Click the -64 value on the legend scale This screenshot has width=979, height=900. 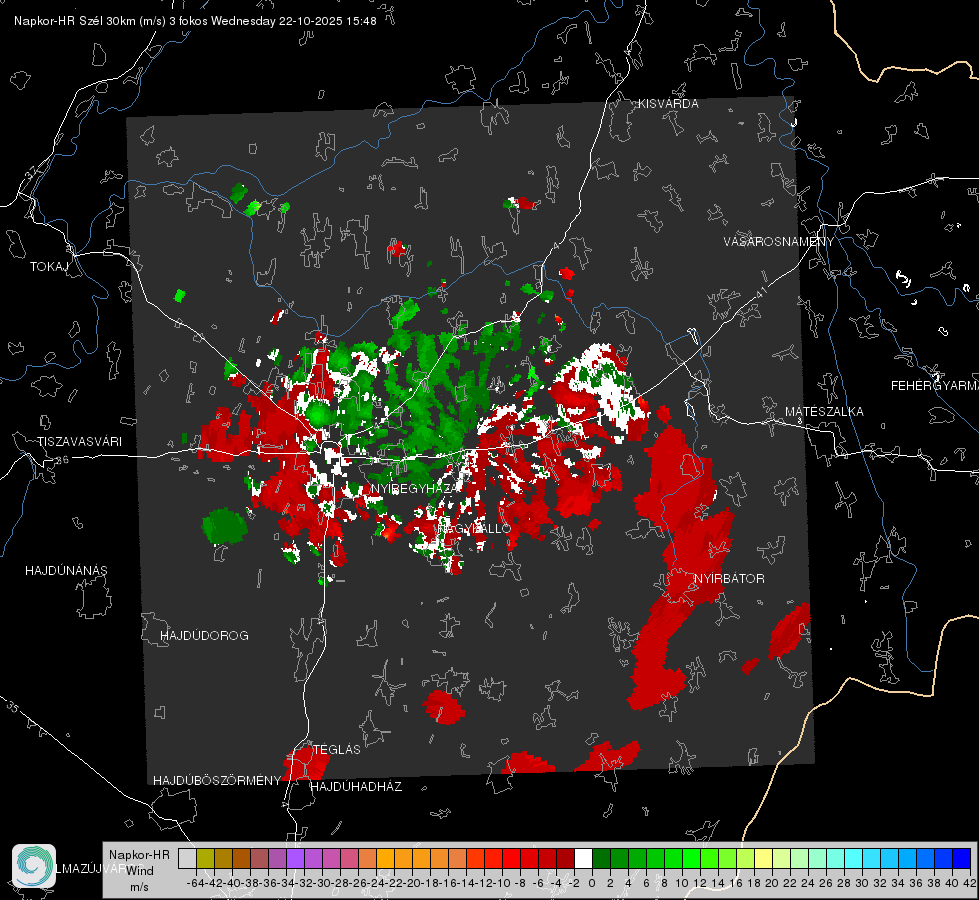point(195,883)
